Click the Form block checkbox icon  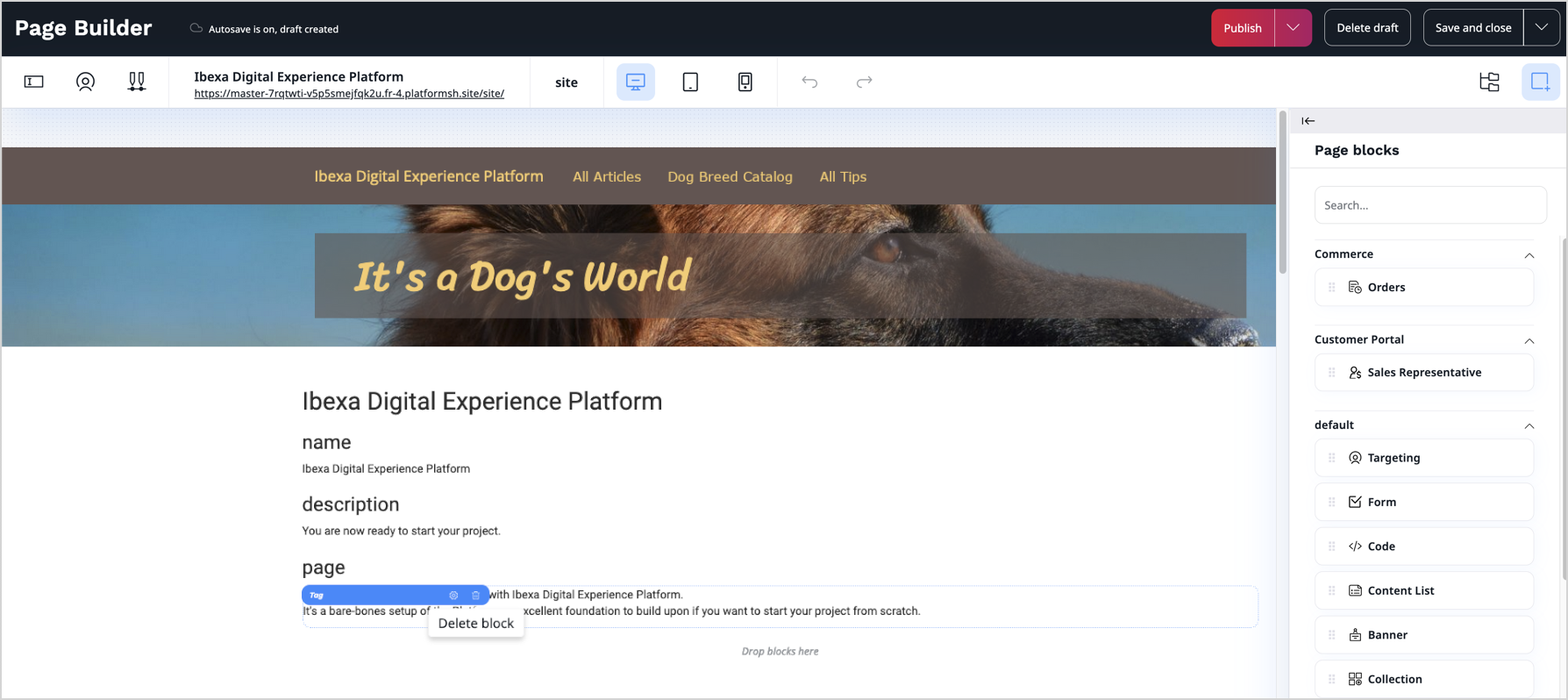1355,502
